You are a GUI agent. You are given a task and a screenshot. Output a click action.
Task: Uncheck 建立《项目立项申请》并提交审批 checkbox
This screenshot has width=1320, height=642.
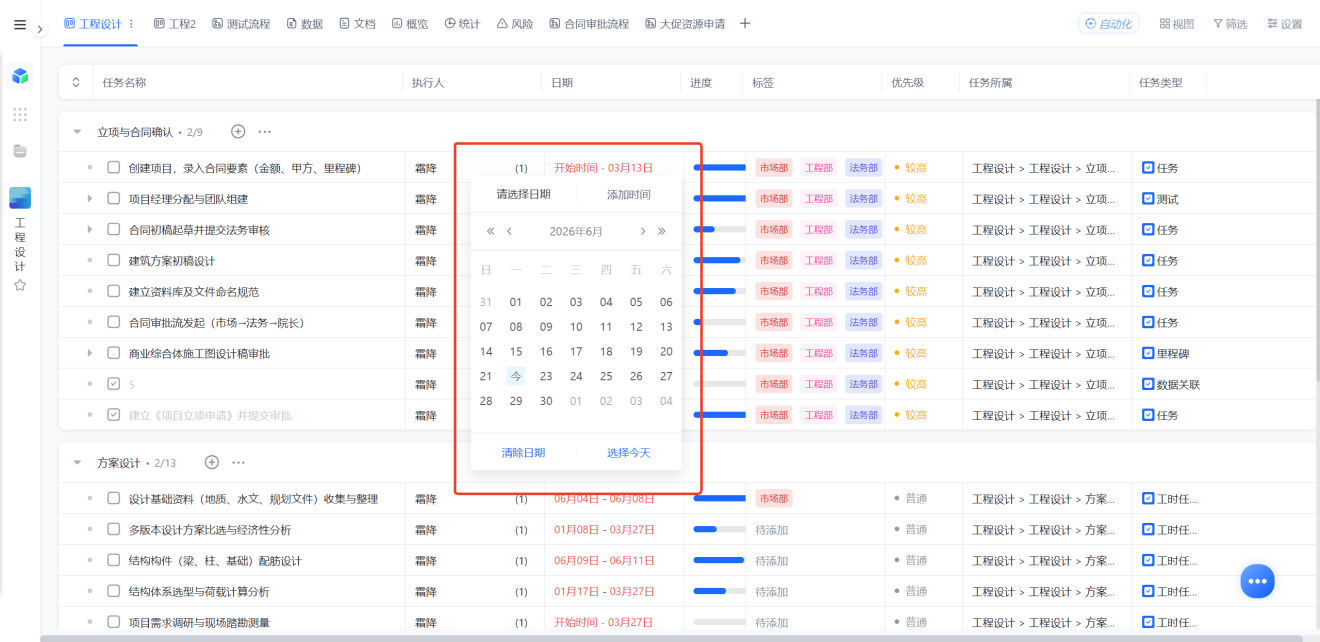coord(114,415)
